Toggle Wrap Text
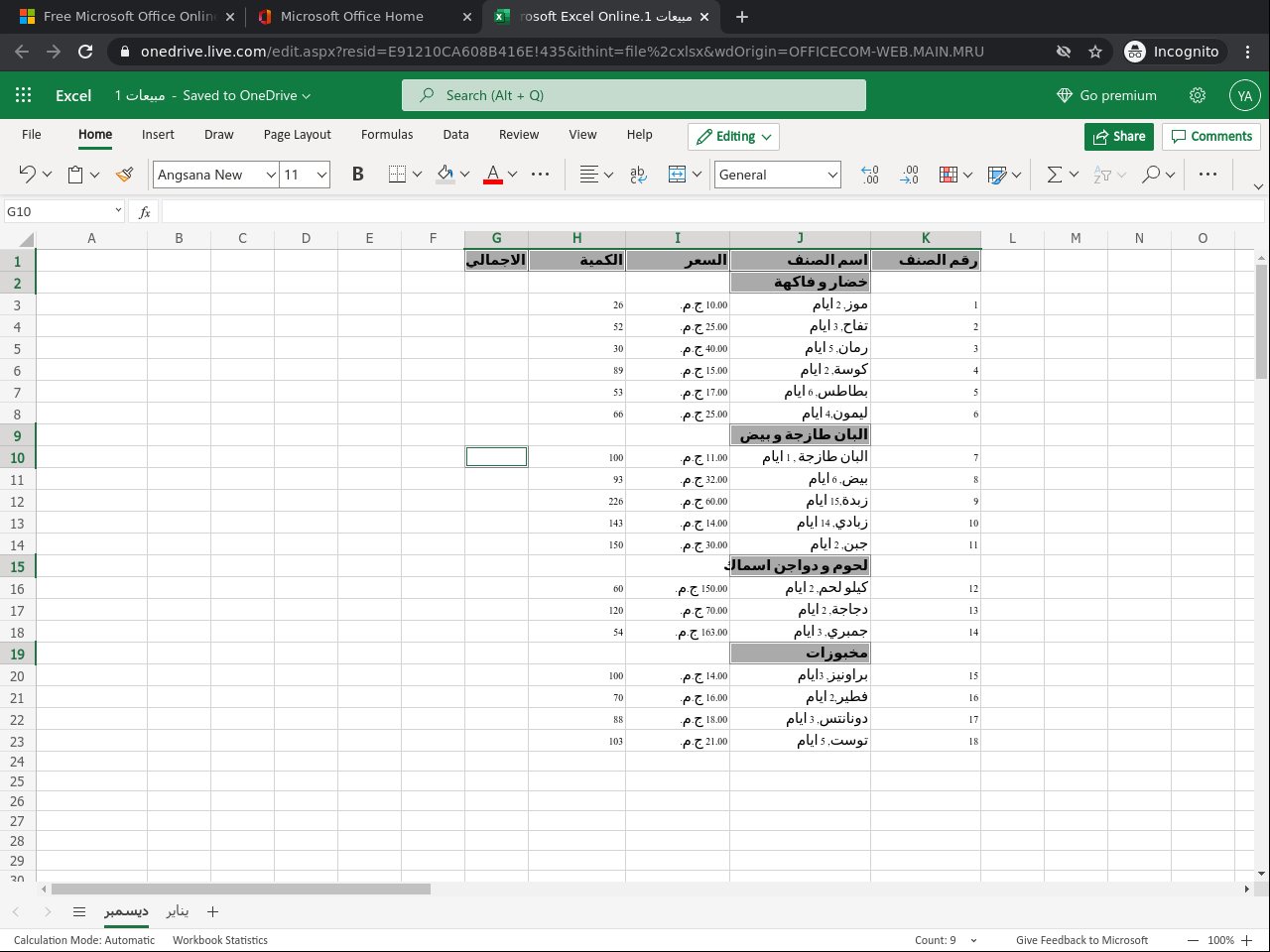 tap(638, 175)
